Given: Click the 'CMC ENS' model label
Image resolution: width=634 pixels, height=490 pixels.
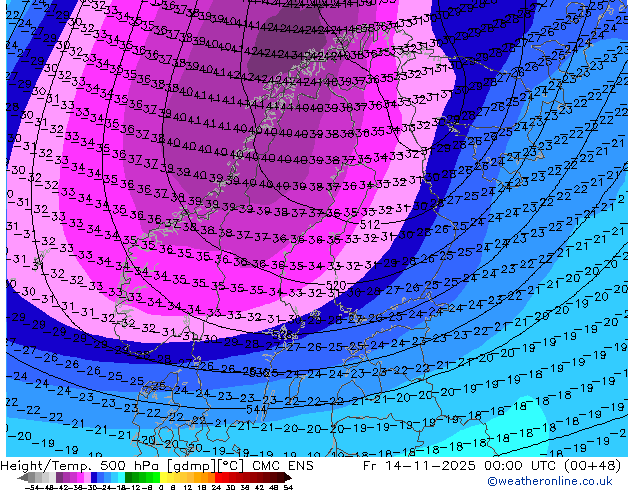Looking at the screenshot, I should (x=283, y=466).
